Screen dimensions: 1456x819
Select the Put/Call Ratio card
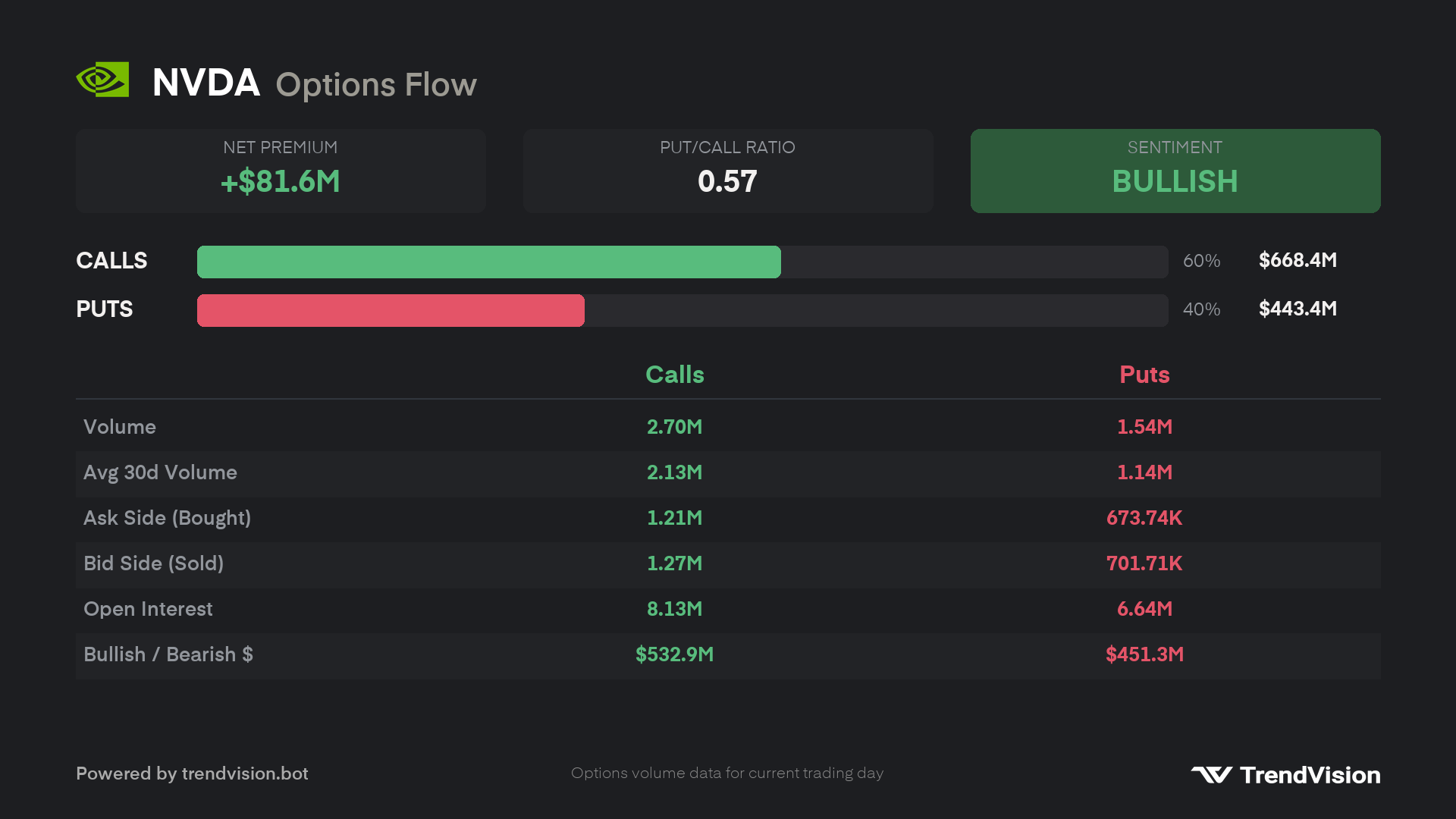(x=728, y=171)
